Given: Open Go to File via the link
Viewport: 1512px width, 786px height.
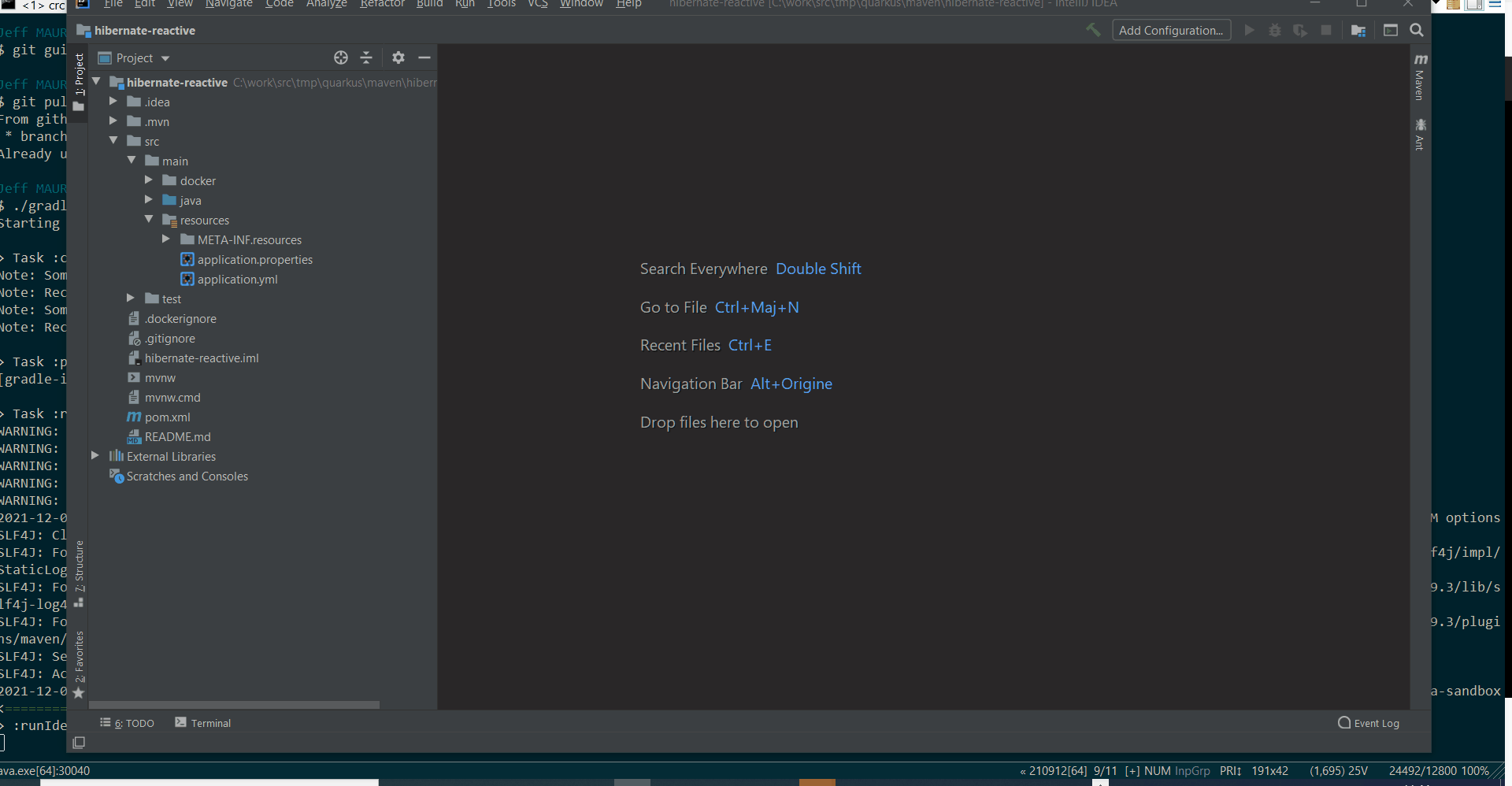Looking at the screenshot, I should (x=758, y=307).
